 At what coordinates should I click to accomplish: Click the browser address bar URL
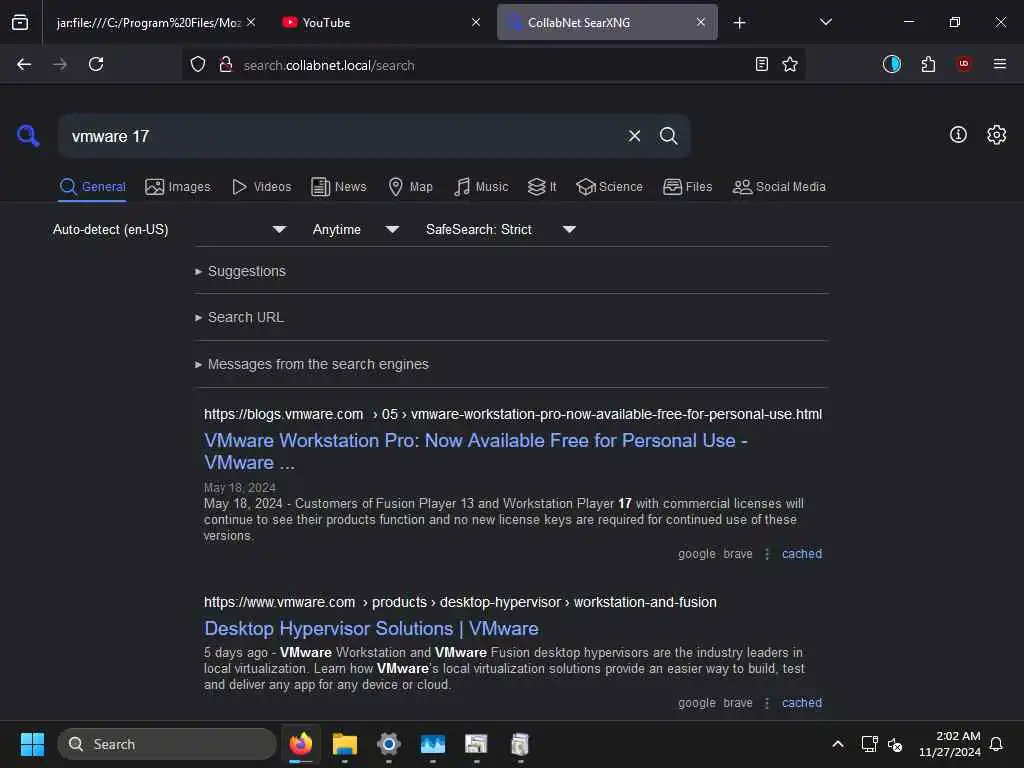pos(328,65)
